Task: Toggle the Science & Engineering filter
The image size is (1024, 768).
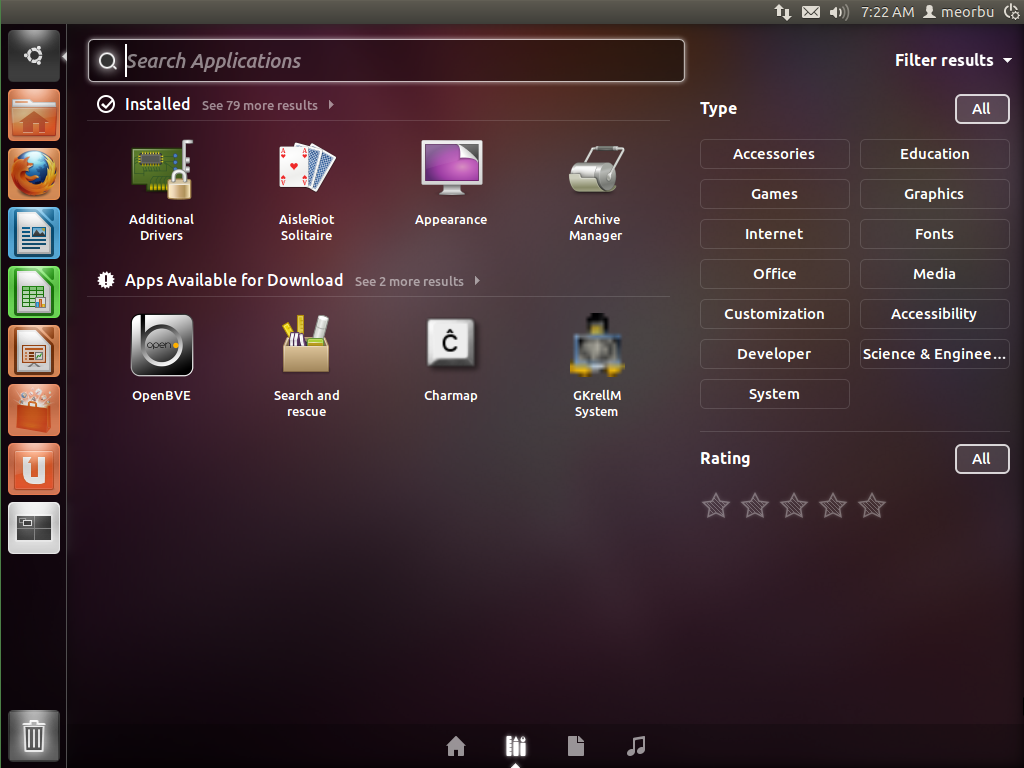Action: pyautogui.click(x=934, y=354)
